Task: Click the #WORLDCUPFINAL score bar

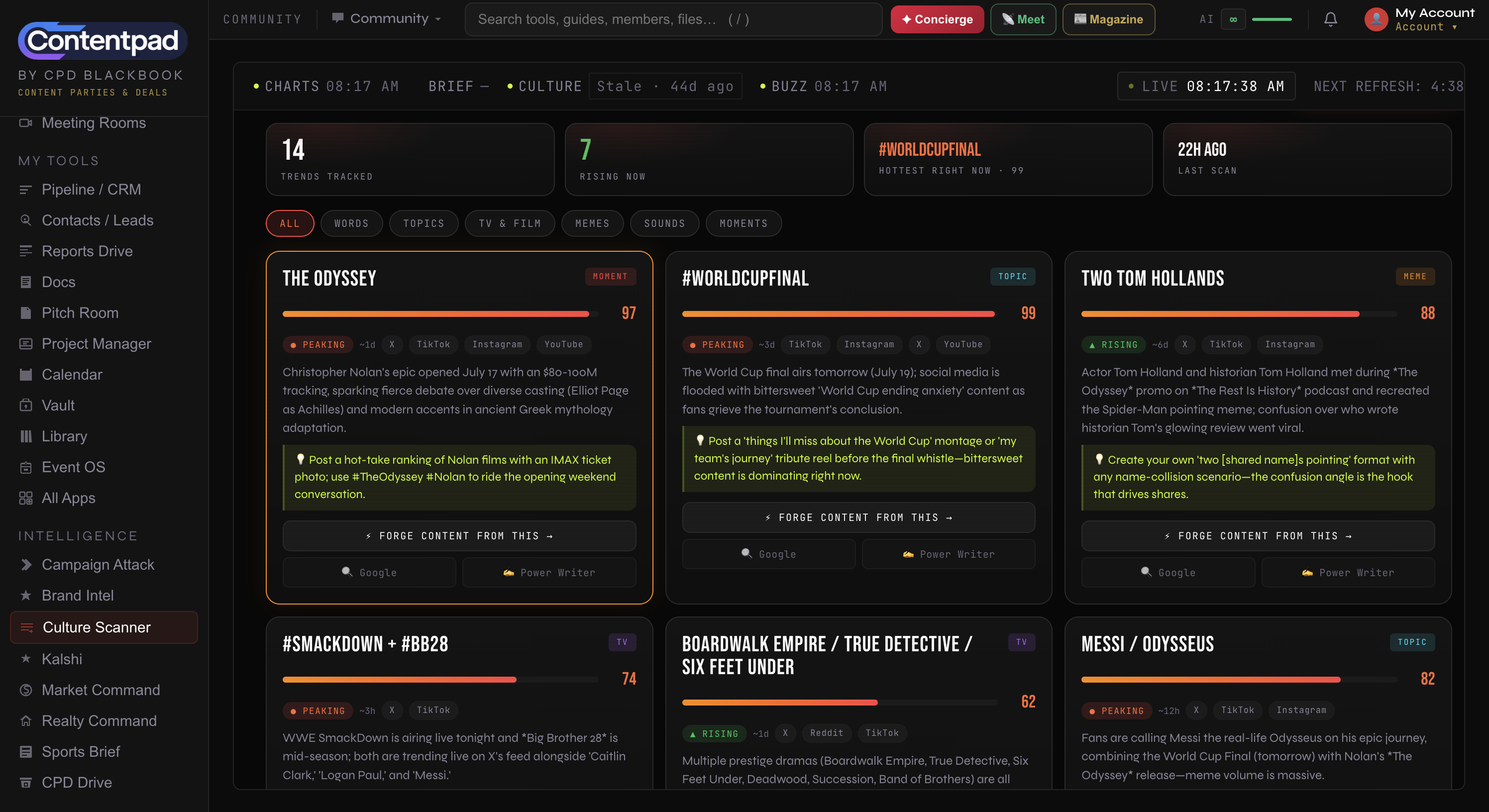Action: click(x=840, y=314)
